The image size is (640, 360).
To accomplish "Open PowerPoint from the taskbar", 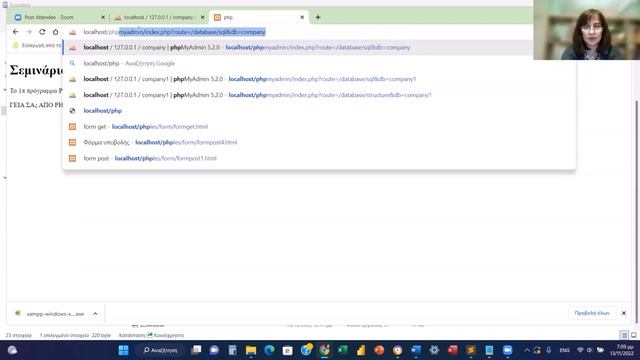I will click(379, 350).
